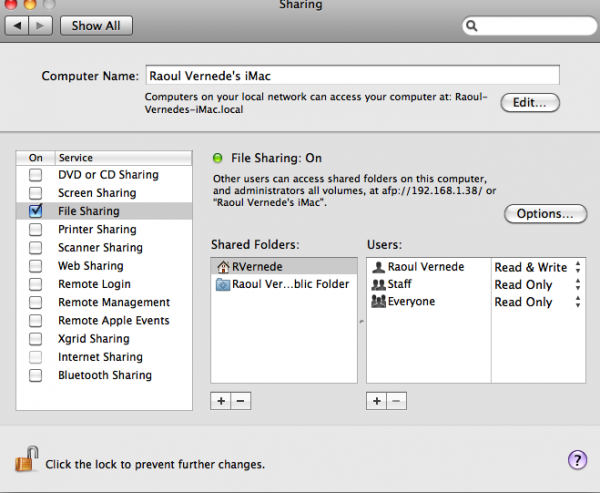
Task: Click the Staff group icon
Action: coord(378,284)
